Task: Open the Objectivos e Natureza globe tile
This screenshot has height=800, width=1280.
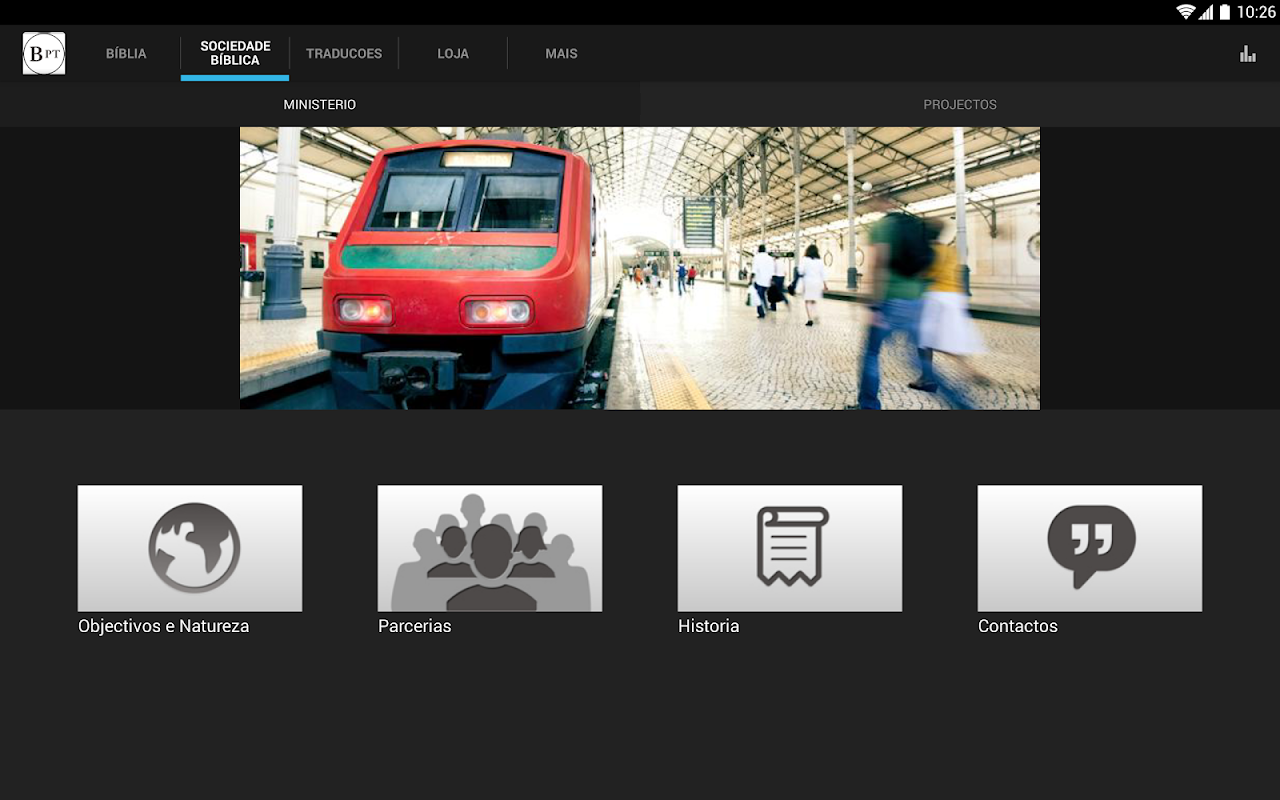Action: [x=190, y=548]
